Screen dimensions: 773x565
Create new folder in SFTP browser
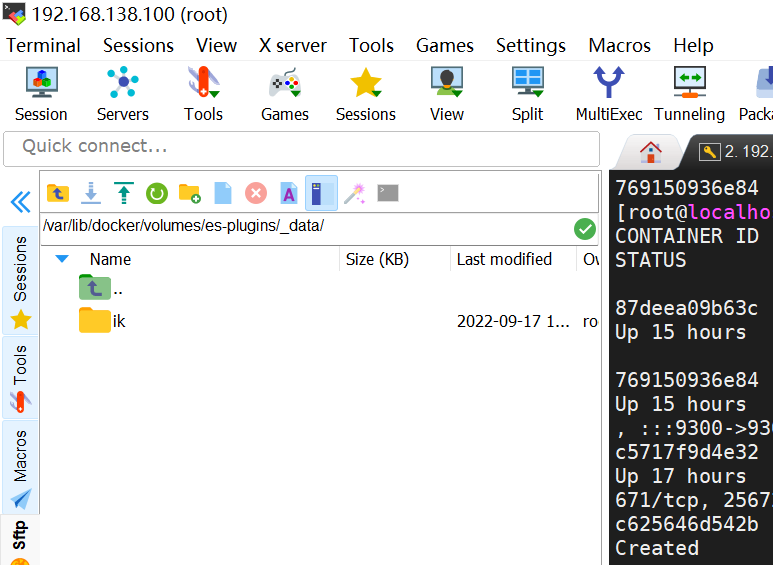coord(190,193)
